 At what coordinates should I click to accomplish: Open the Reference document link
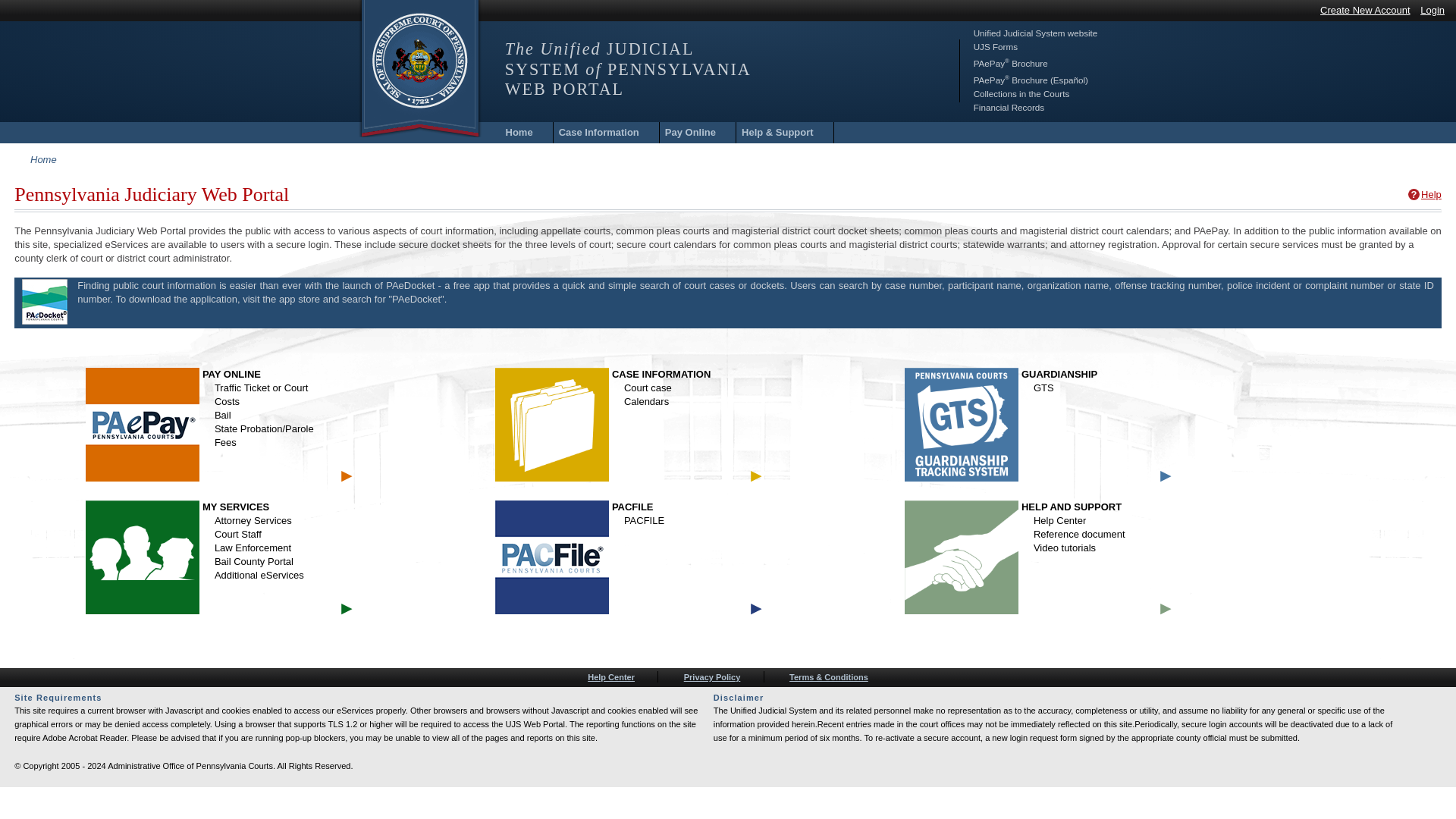pos(1079,535)
